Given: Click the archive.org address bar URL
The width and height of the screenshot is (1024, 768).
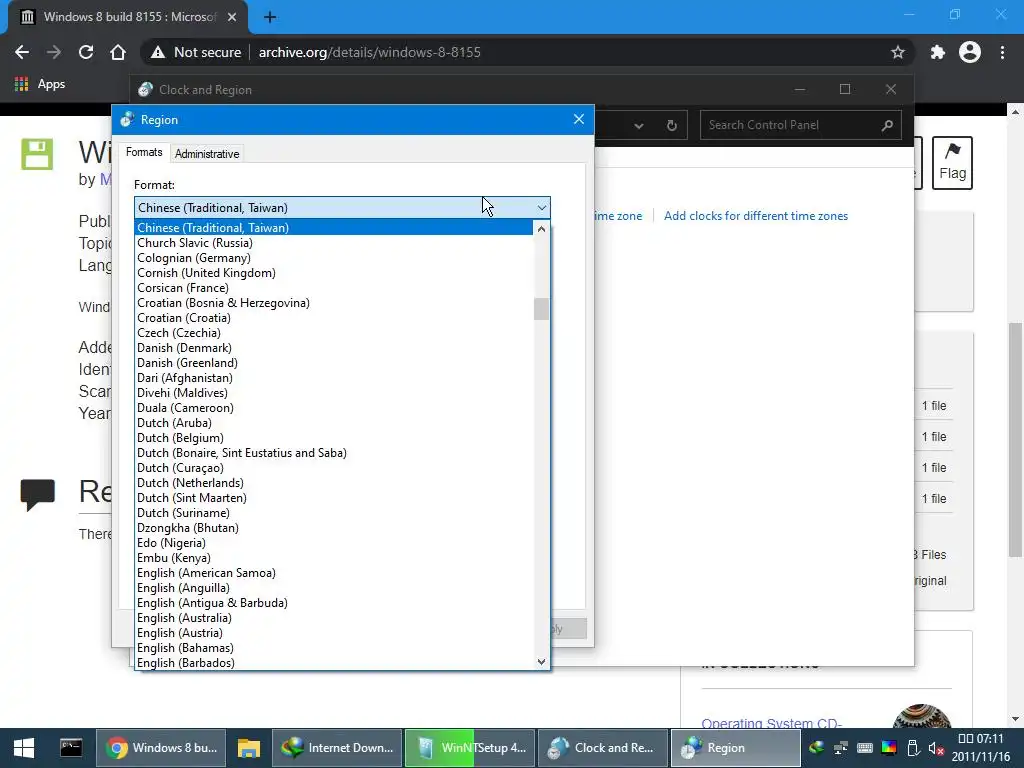Looking at the screenshot, I should 370,52.
